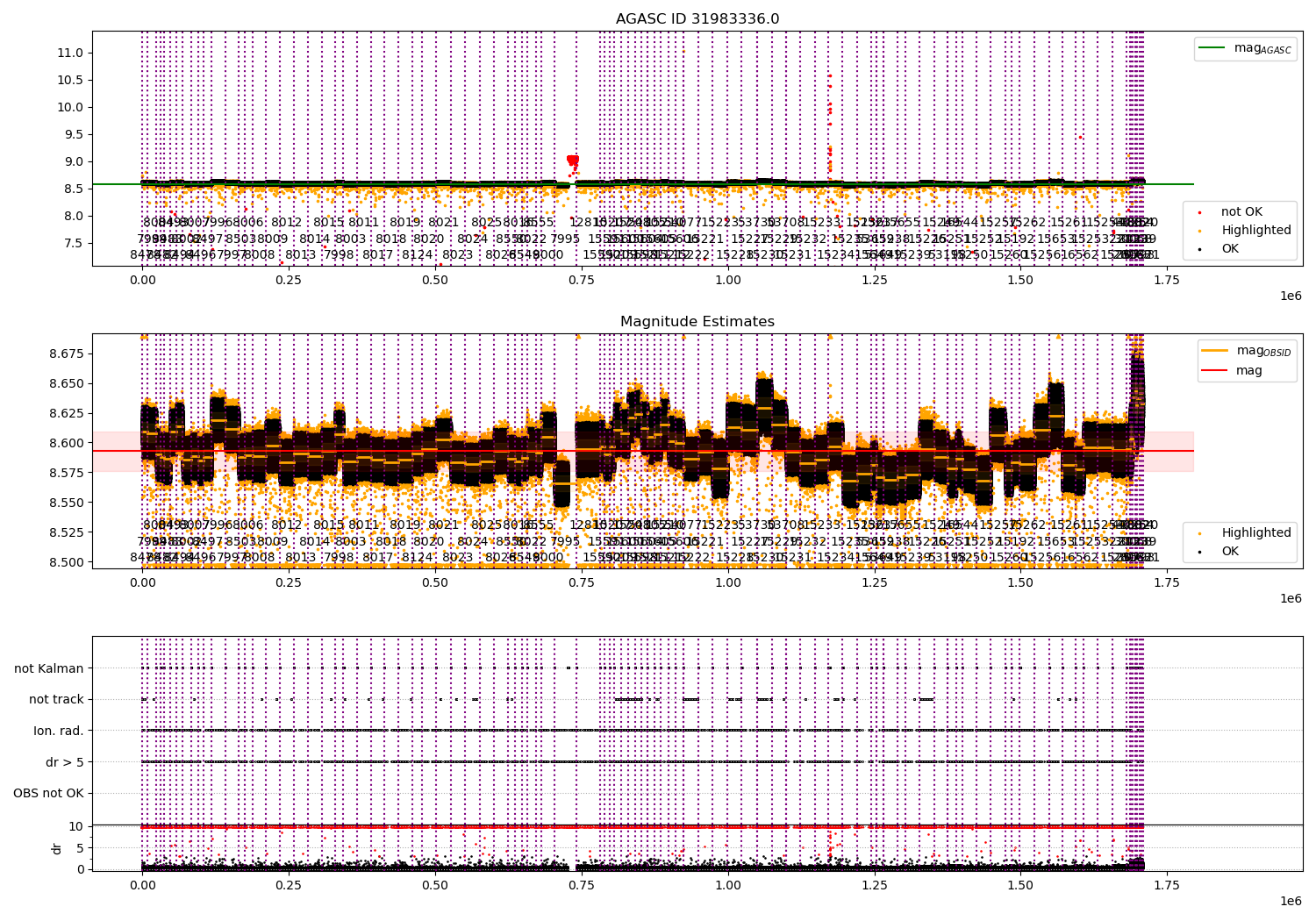Click obsid label 8124 in Magnitude Estimates plot
This screenshot has width=1316, height=921.
click(418, 557)
